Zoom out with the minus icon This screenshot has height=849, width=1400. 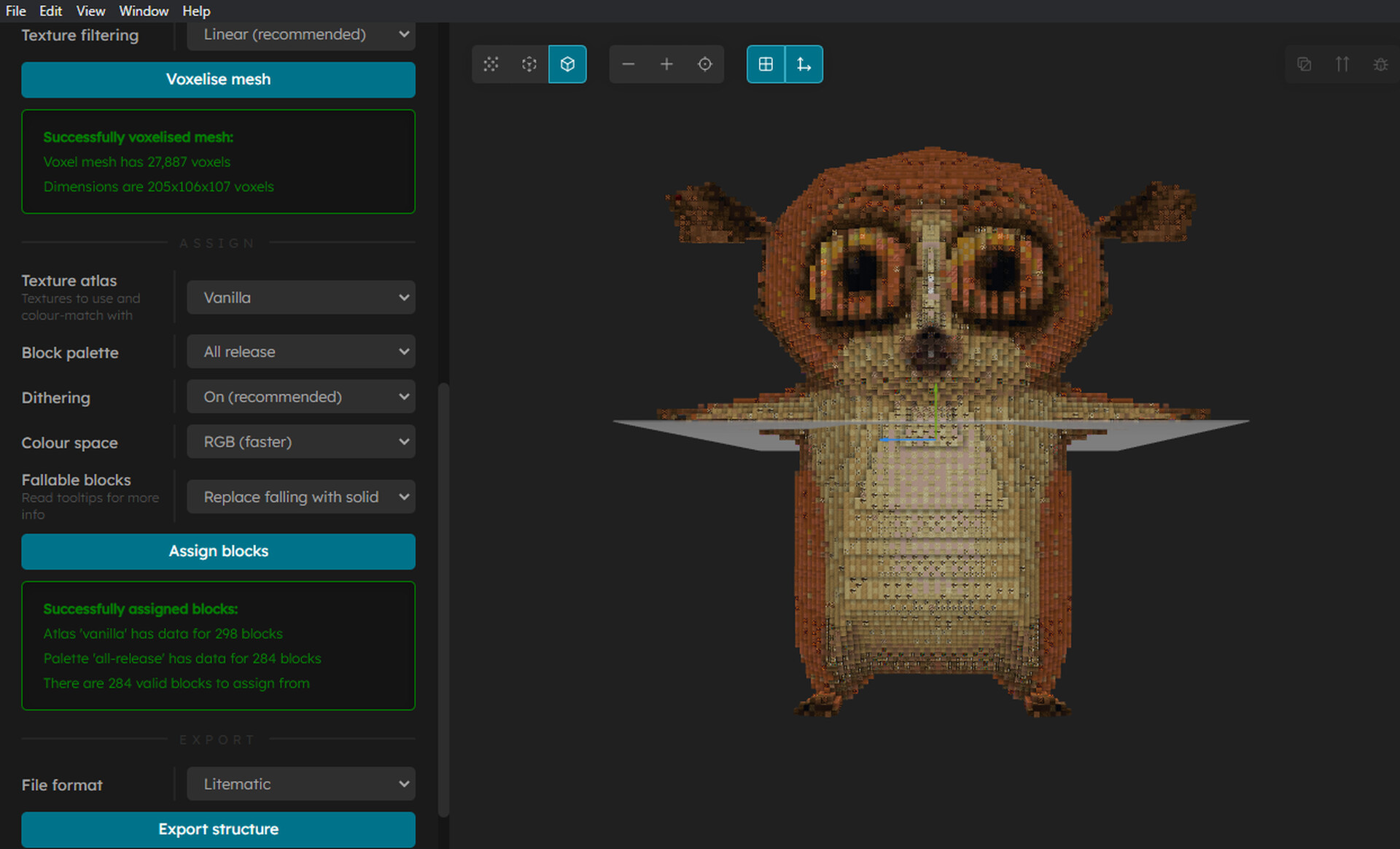coord(629,64)
